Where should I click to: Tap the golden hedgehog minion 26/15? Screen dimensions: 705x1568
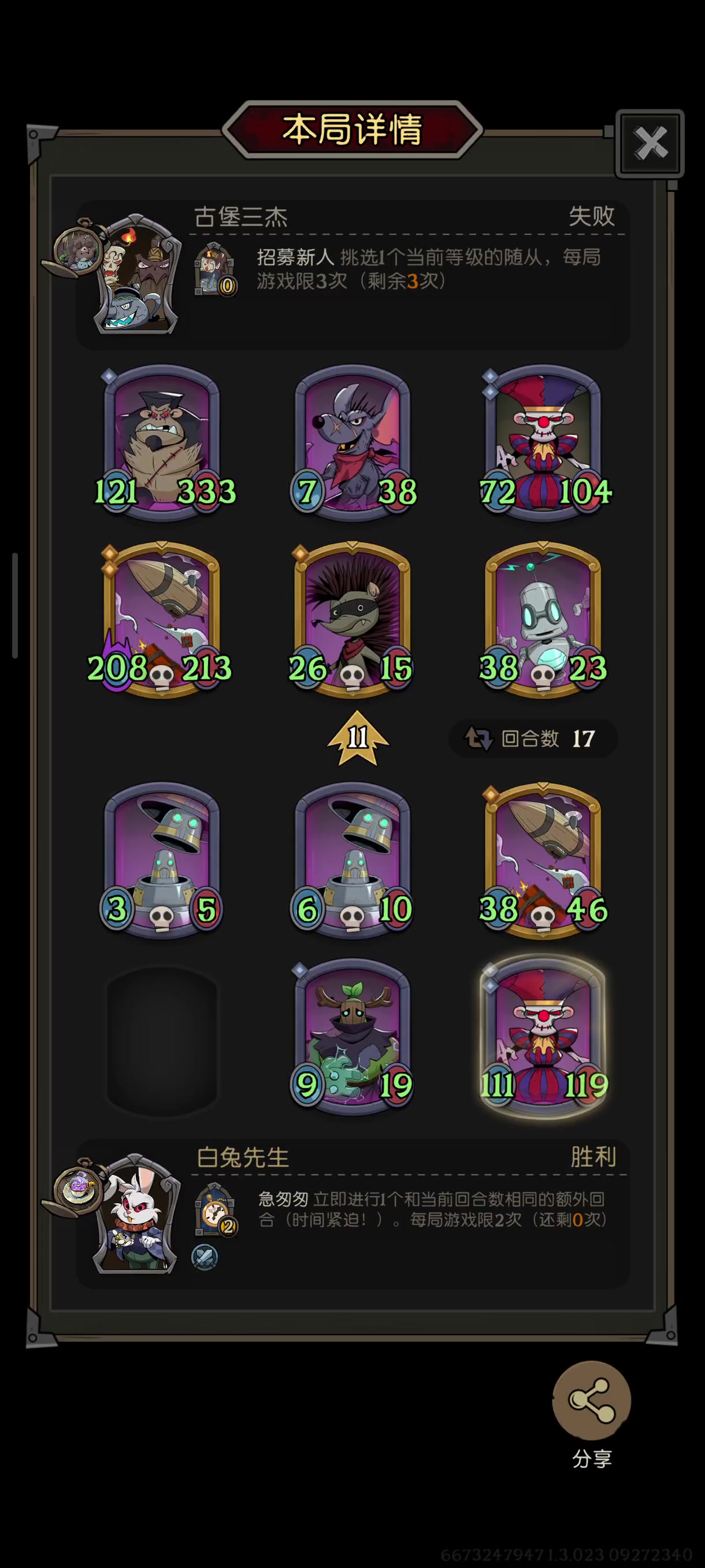352,620
